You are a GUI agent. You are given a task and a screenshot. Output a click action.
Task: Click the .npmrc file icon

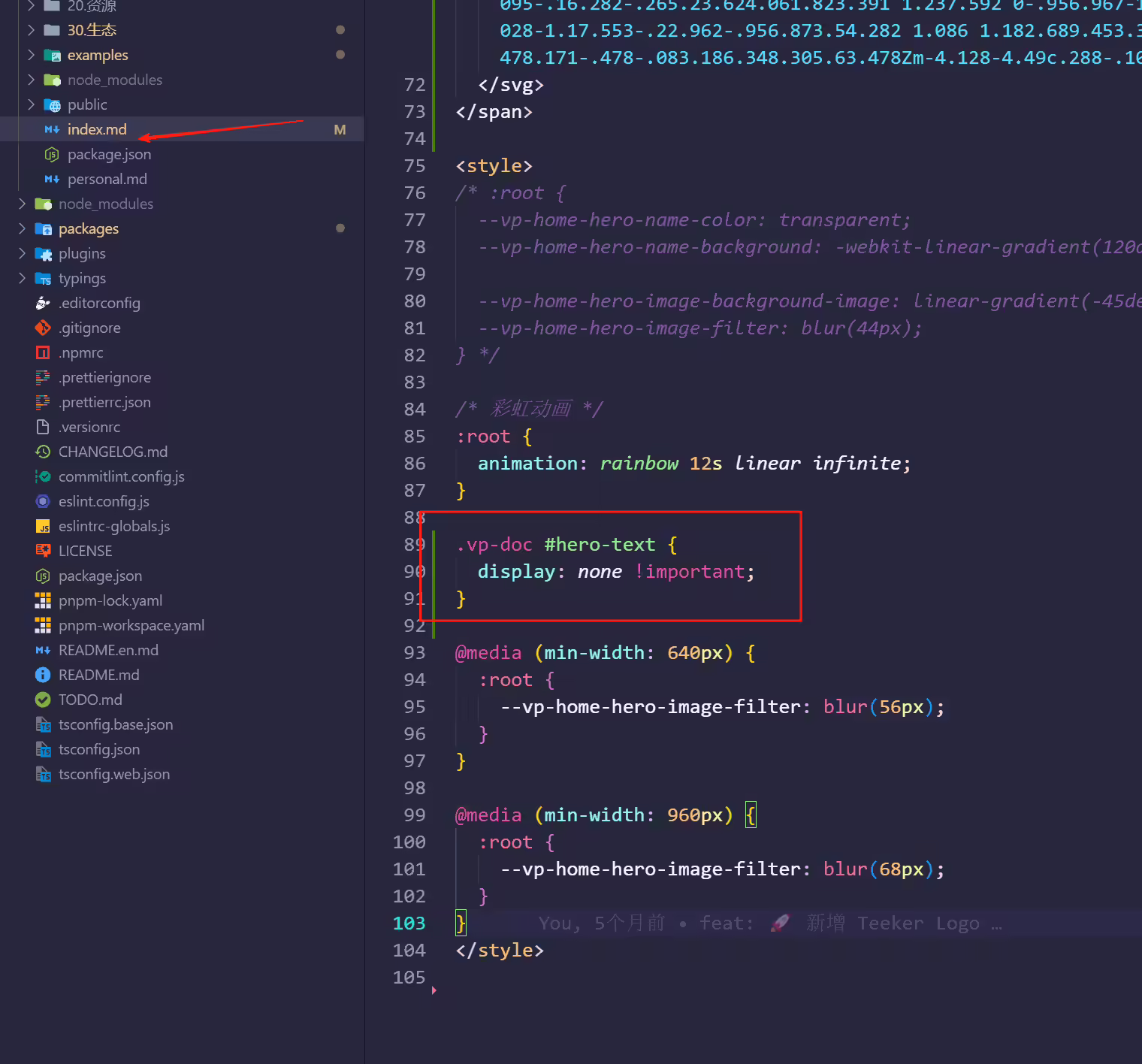click(43, 352)
